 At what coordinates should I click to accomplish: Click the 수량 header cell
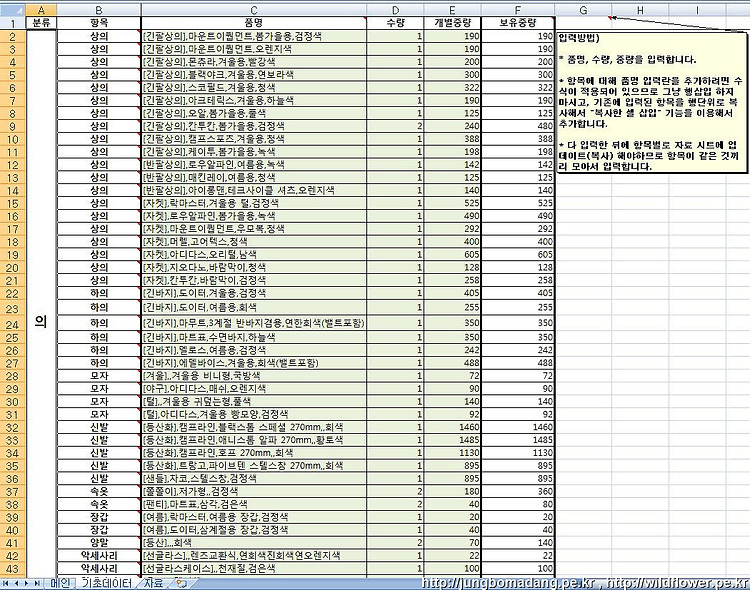pyautogui.click(x=395, y=23)
